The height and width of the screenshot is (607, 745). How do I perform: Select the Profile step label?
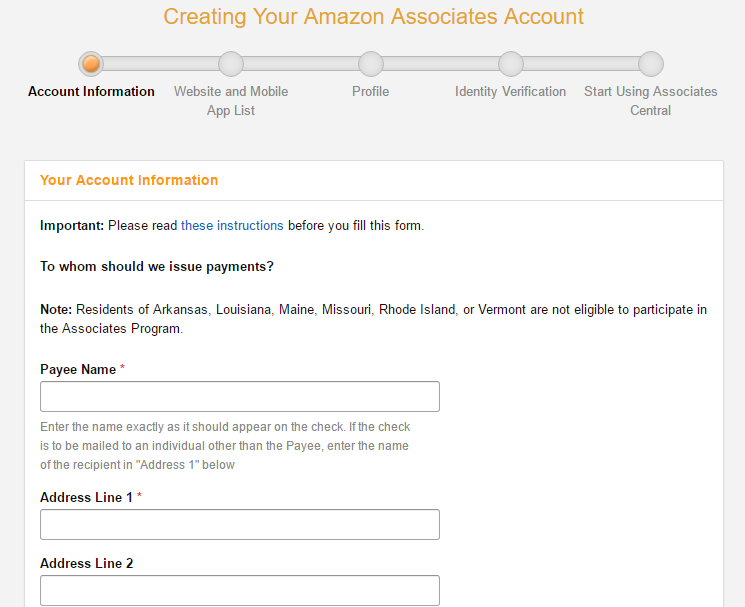pos(371,91)
